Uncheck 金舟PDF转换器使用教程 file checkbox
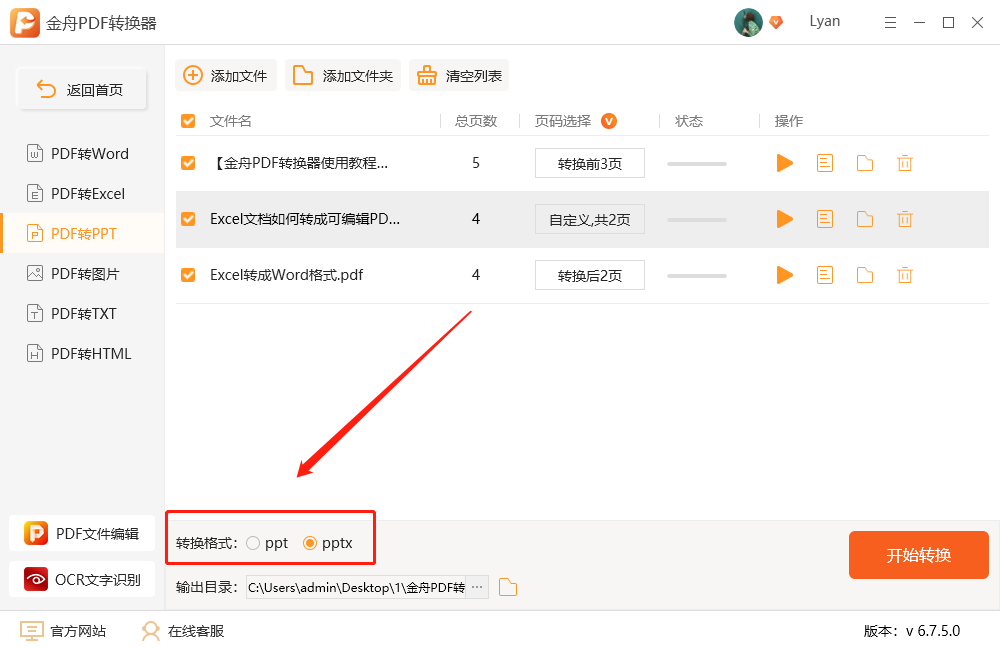 pos(188,163)
